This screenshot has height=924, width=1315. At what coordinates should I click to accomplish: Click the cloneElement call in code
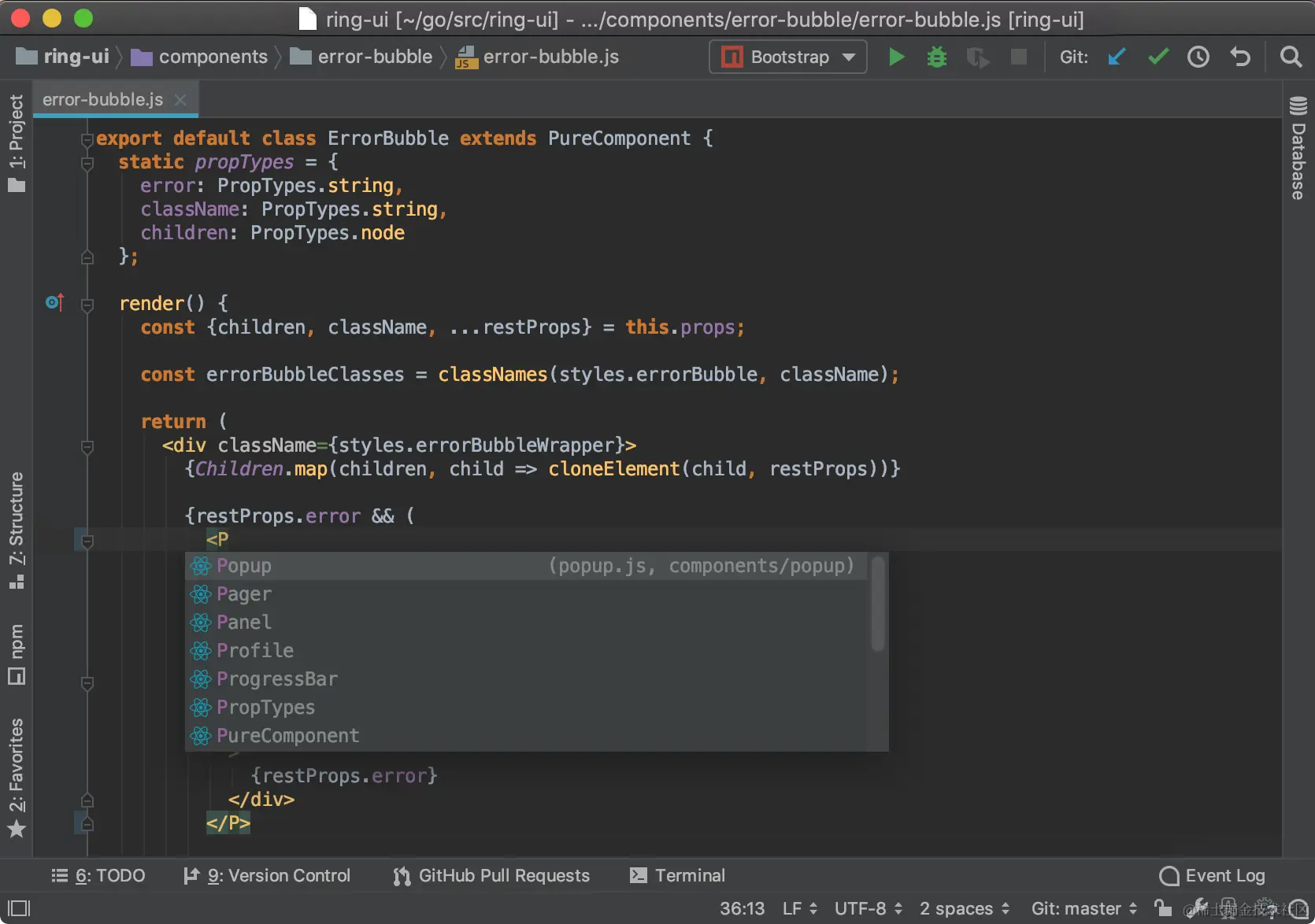614,469
